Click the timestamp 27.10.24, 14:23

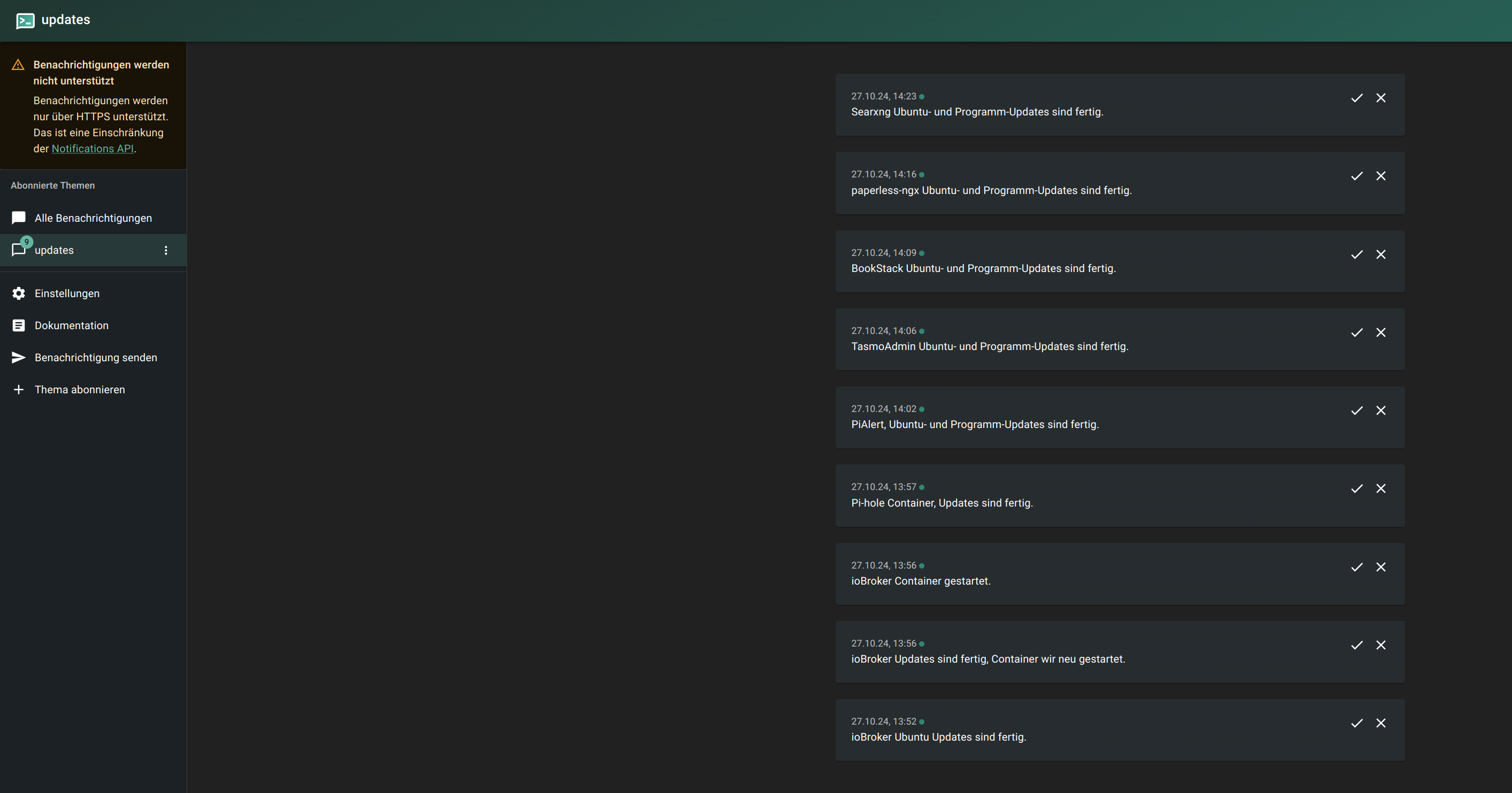click(883, 96)
